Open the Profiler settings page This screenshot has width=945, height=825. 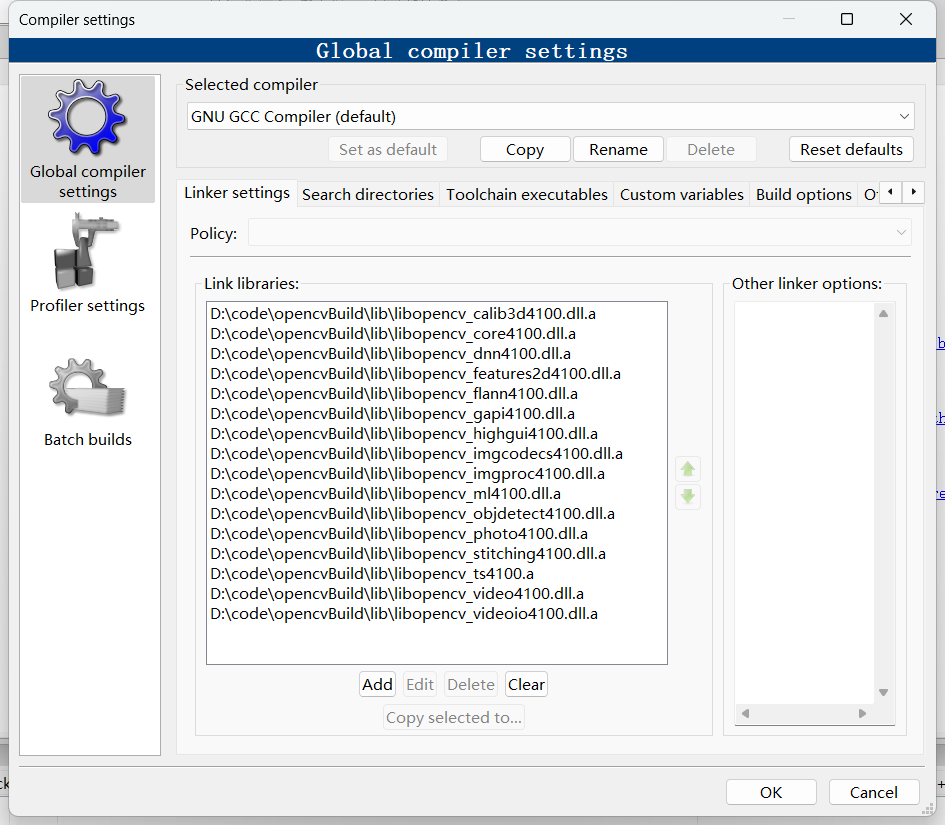[88, 262]
